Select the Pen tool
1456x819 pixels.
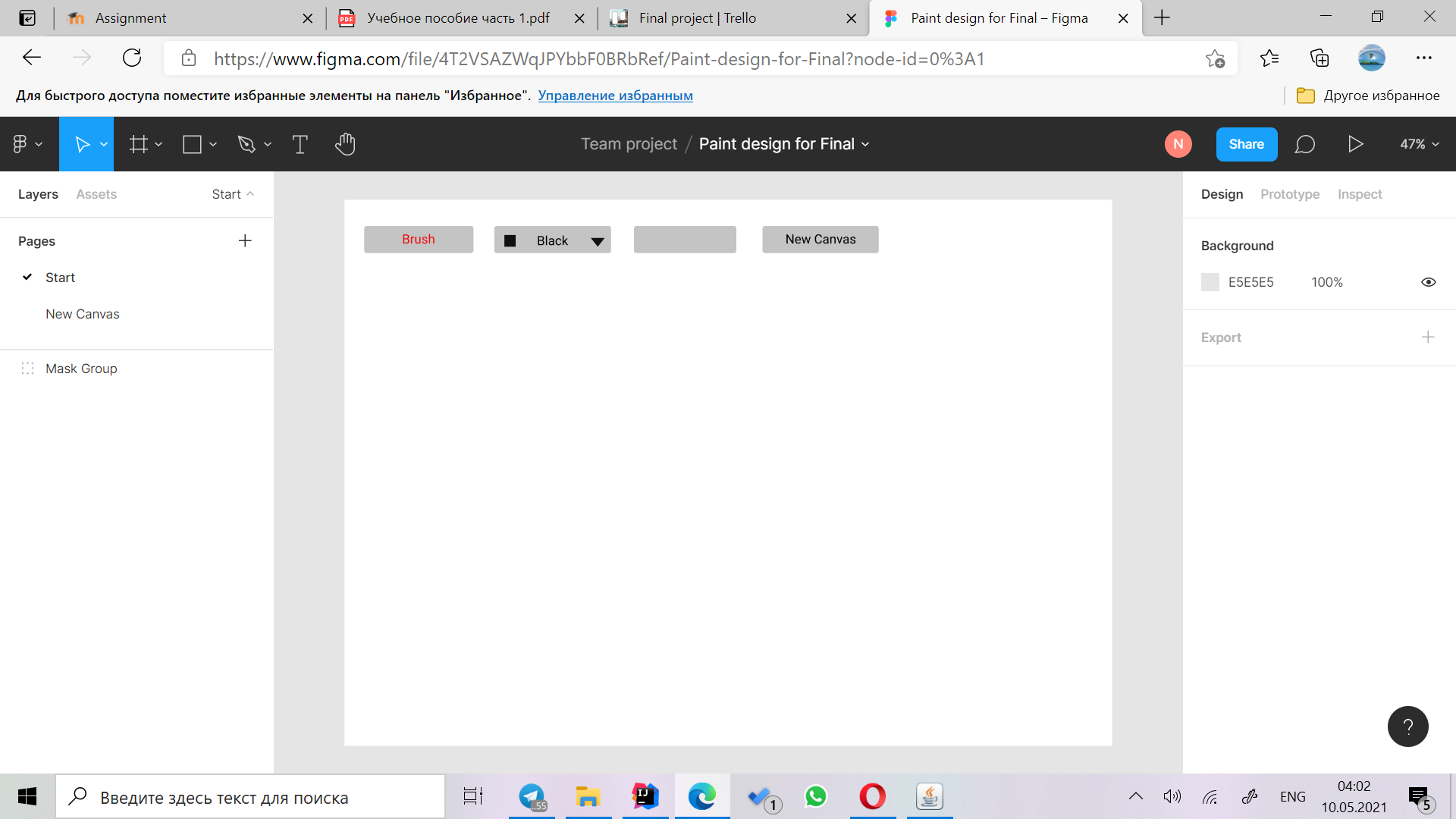[x=246, y=144]
